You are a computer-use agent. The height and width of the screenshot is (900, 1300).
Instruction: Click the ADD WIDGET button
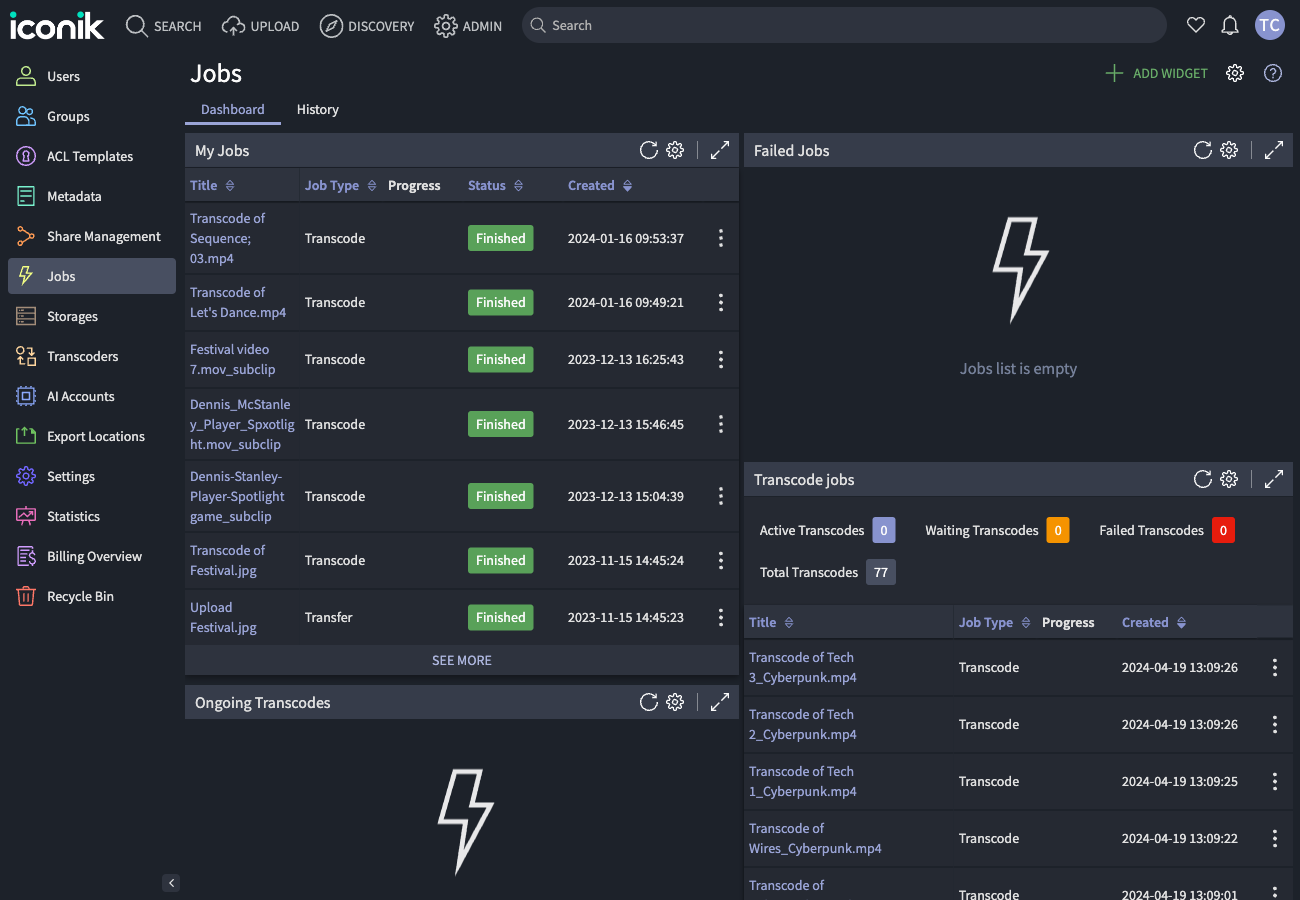1156,73
